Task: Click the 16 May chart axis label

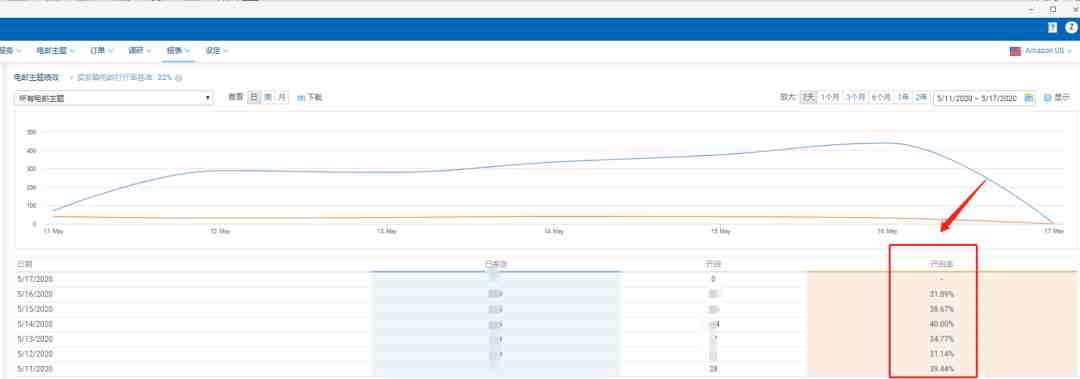Action: tap(887, 232)
